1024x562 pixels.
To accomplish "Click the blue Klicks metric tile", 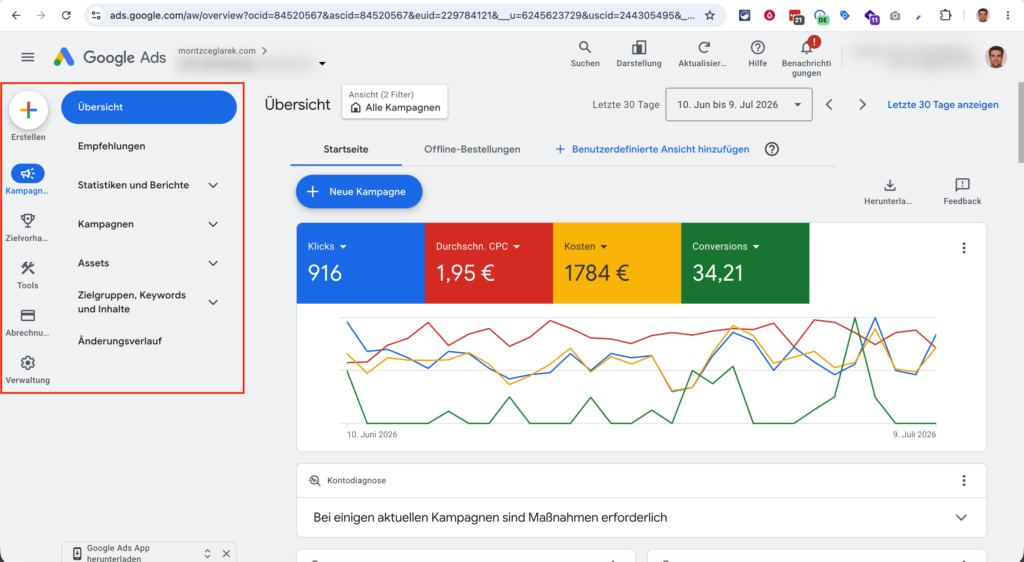I will point(360,263).
